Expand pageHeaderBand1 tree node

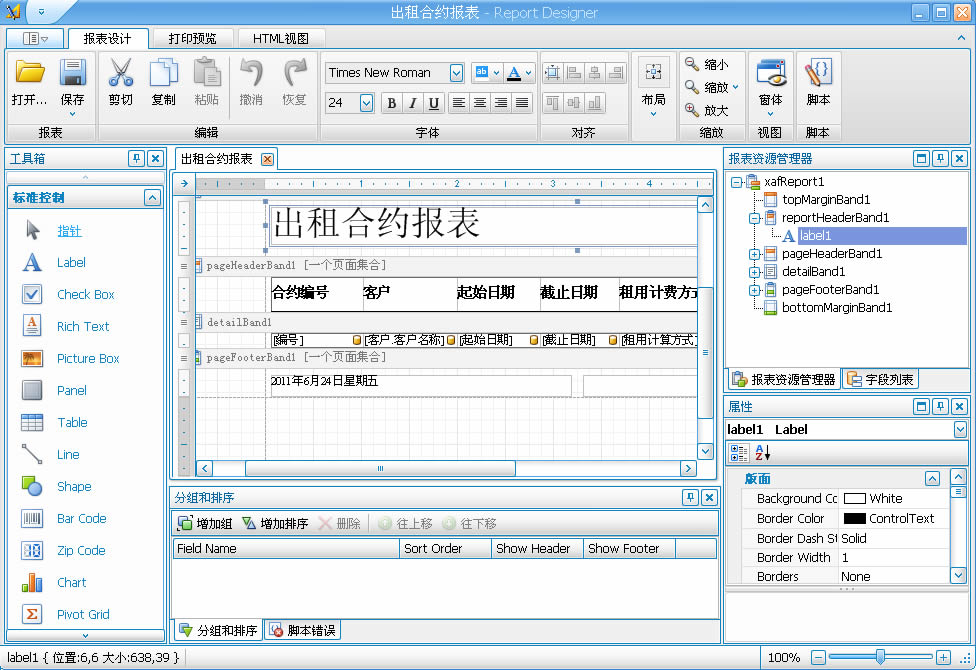[x=754, y=254]
